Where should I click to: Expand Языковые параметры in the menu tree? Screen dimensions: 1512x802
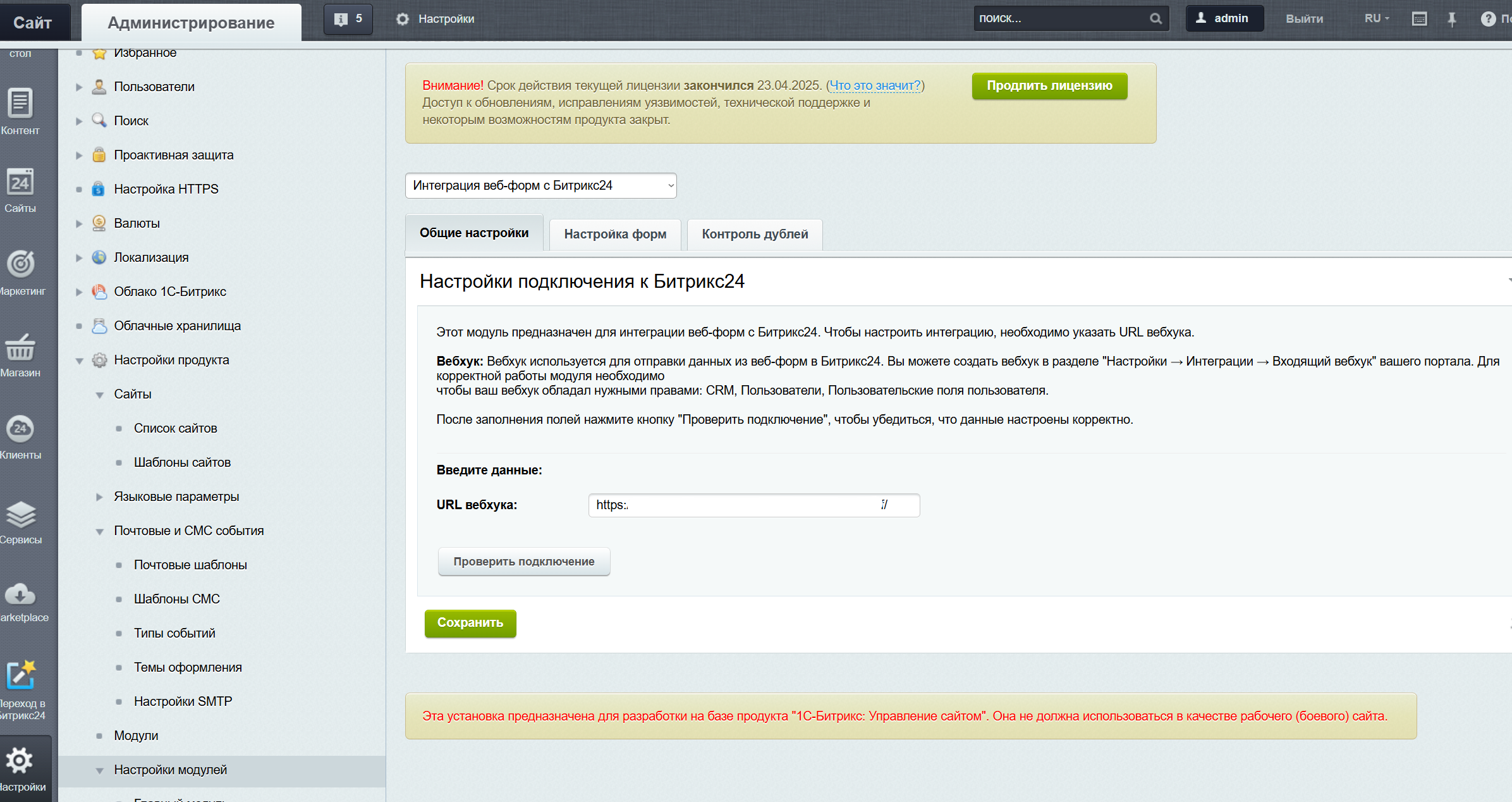[99, 497]
